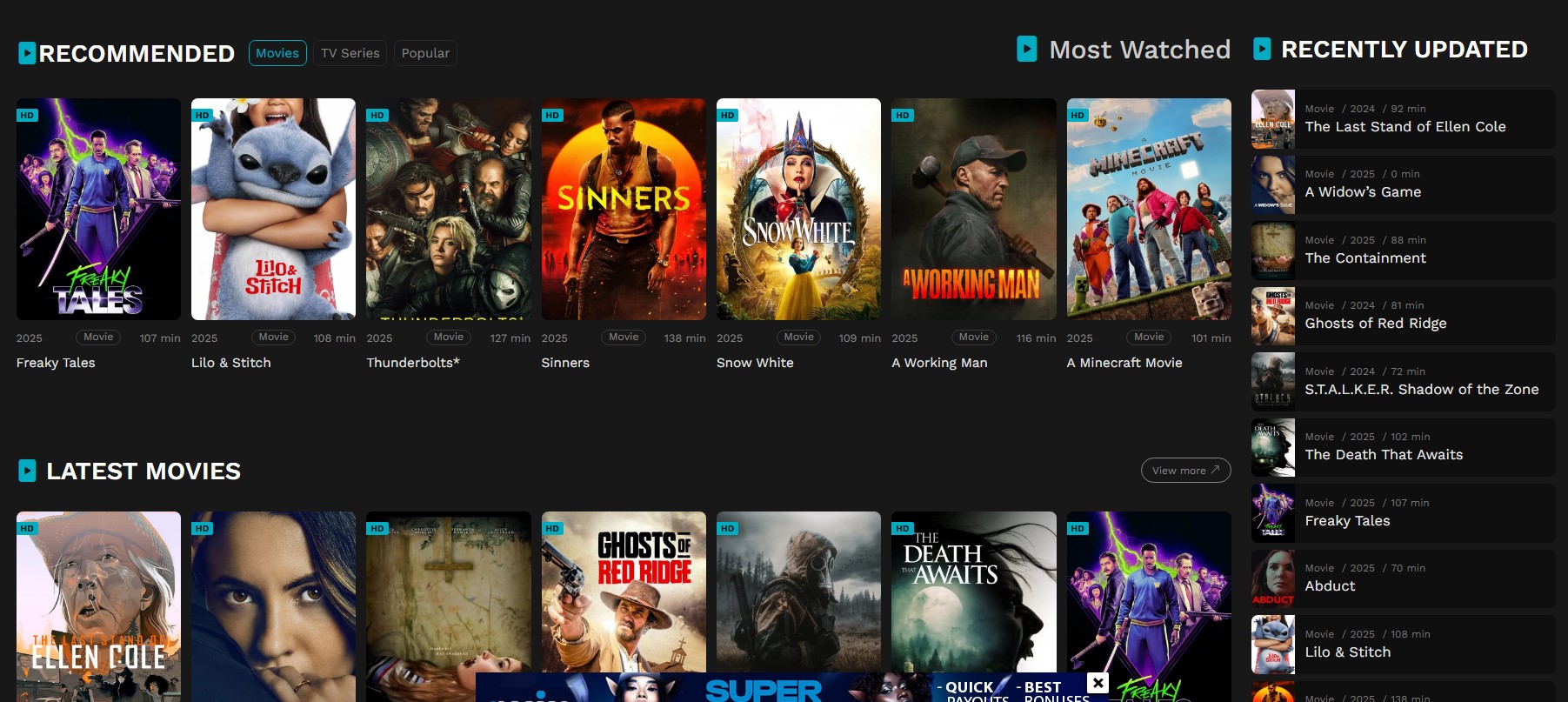Click the Freaky Tales title in Recommended

click(56, 363)
